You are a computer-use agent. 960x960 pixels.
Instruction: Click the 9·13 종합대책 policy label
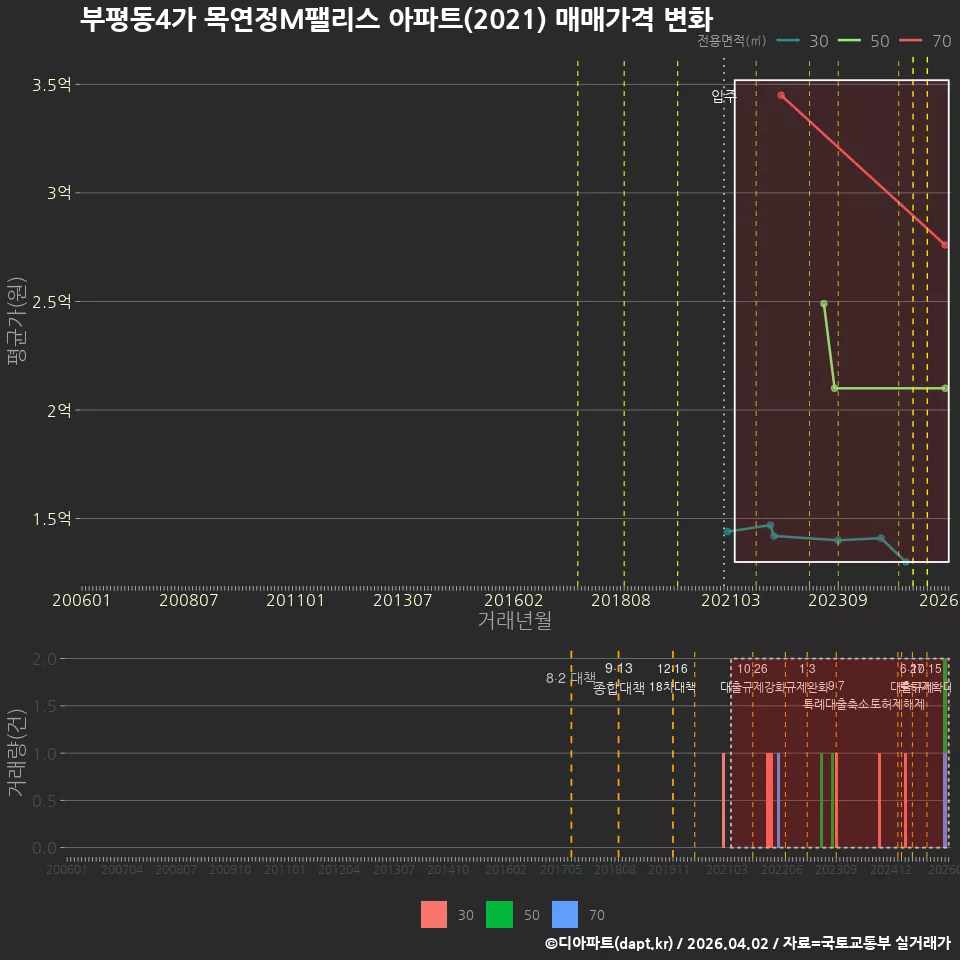click(619, 678)
